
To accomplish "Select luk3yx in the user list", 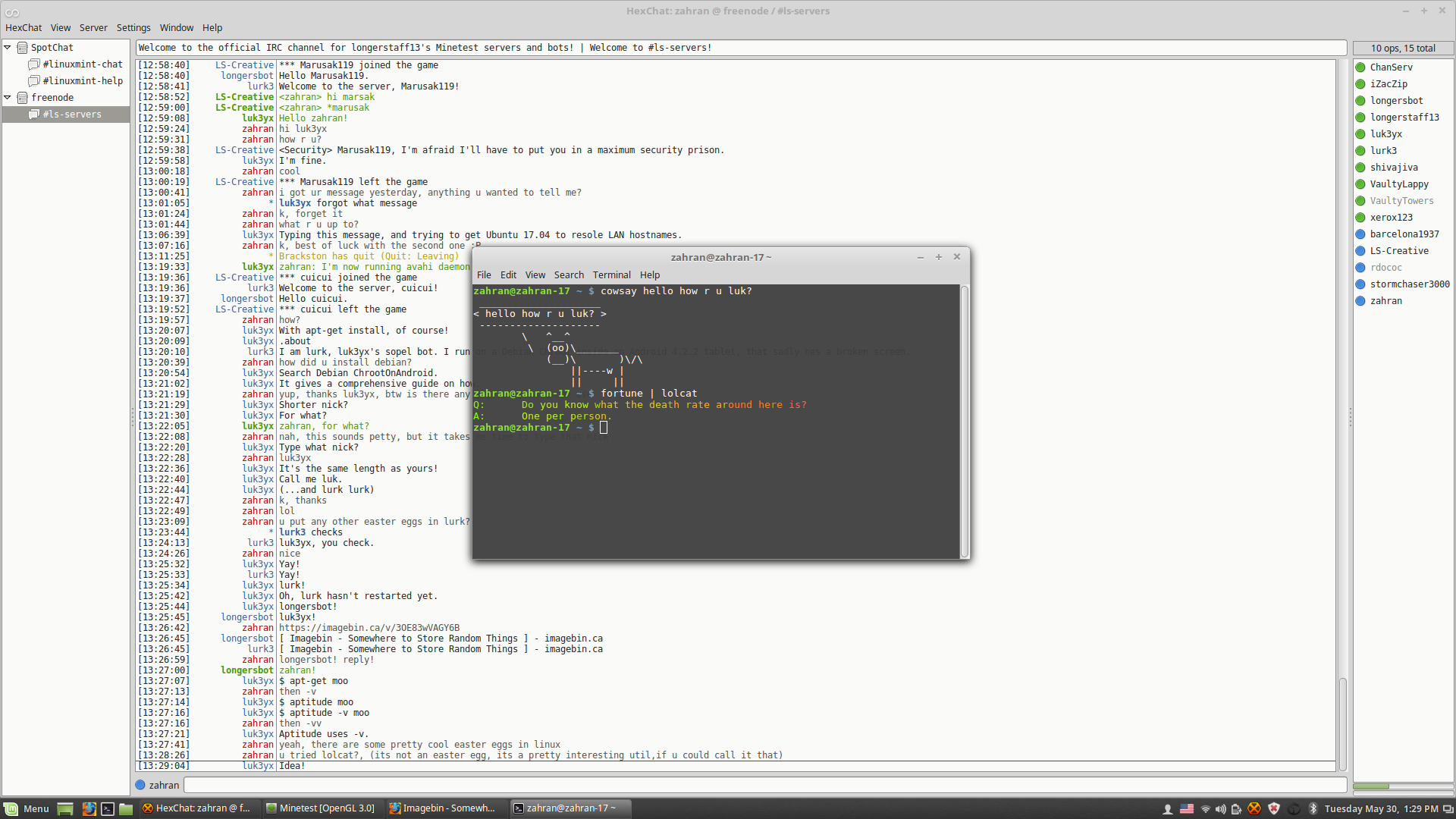I will (x=1385, y=134).
